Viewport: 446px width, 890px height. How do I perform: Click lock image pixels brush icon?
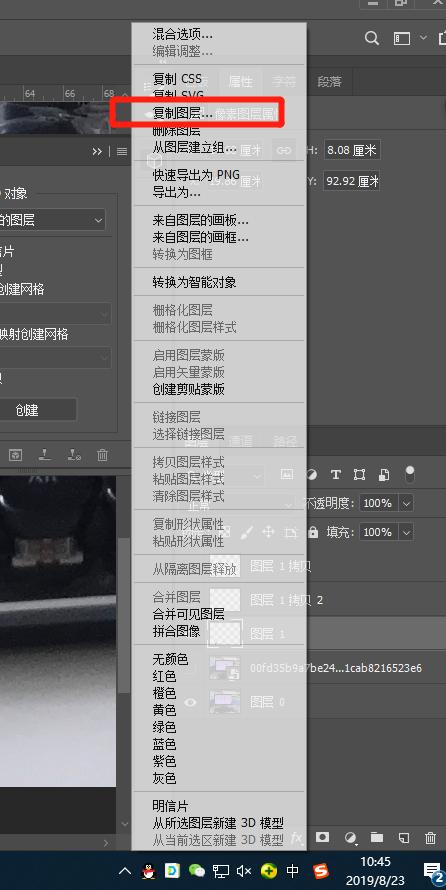[x=247, y=532]
